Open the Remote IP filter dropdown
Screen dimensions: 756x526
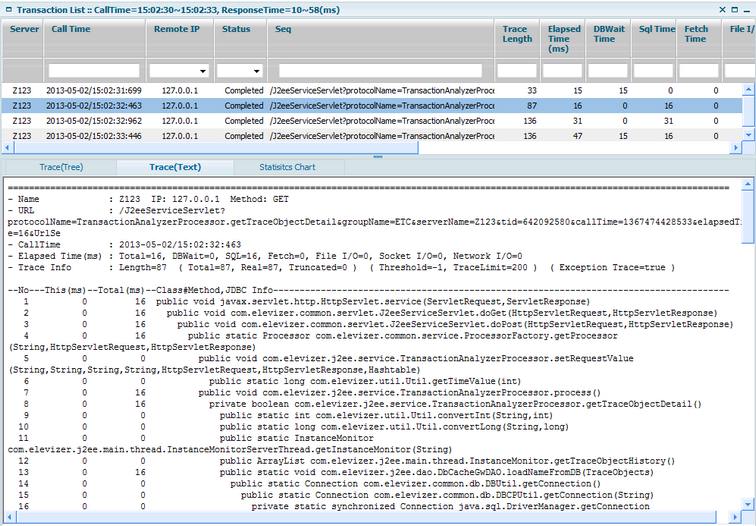pyautogui.click(x=203, y=71)
